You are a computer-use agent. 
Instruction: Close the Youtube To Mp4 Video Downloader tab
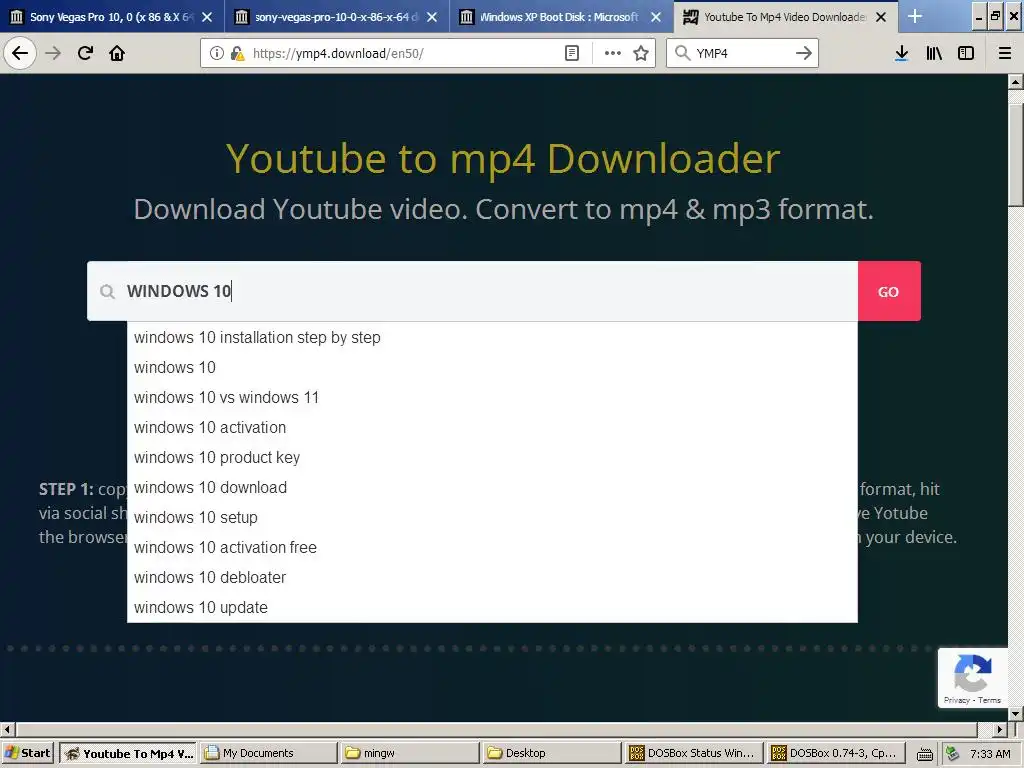click(881, 17)
